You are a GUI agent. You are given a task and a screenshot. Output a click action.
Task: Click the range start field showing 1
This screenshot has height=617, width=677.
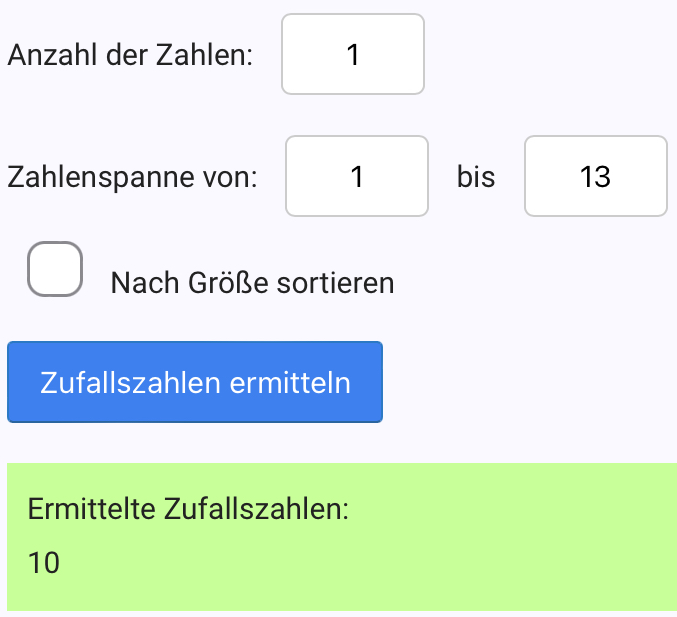(x=357, y=176)
